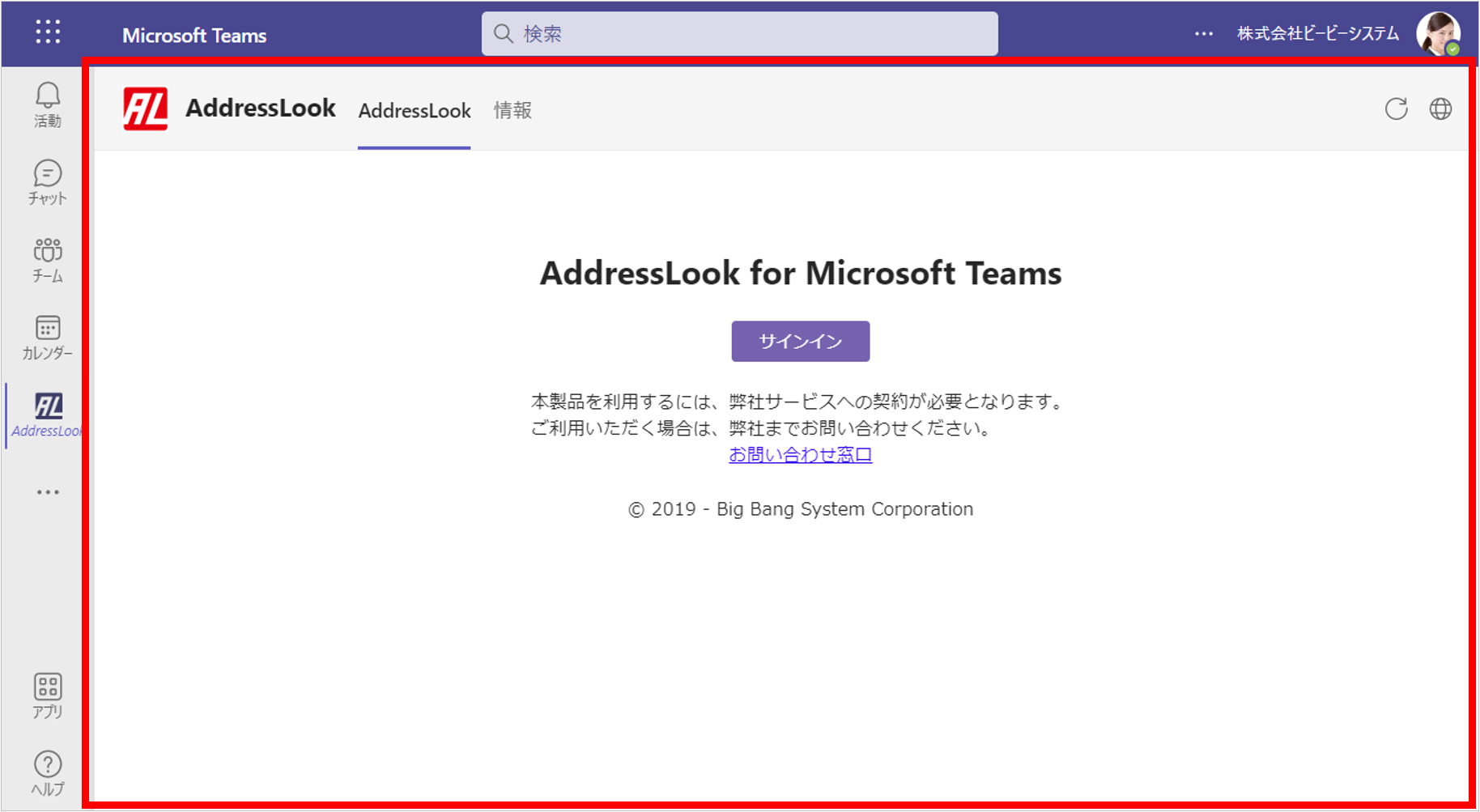
Task: Open the アプリ store
Action: click(48, 696)
